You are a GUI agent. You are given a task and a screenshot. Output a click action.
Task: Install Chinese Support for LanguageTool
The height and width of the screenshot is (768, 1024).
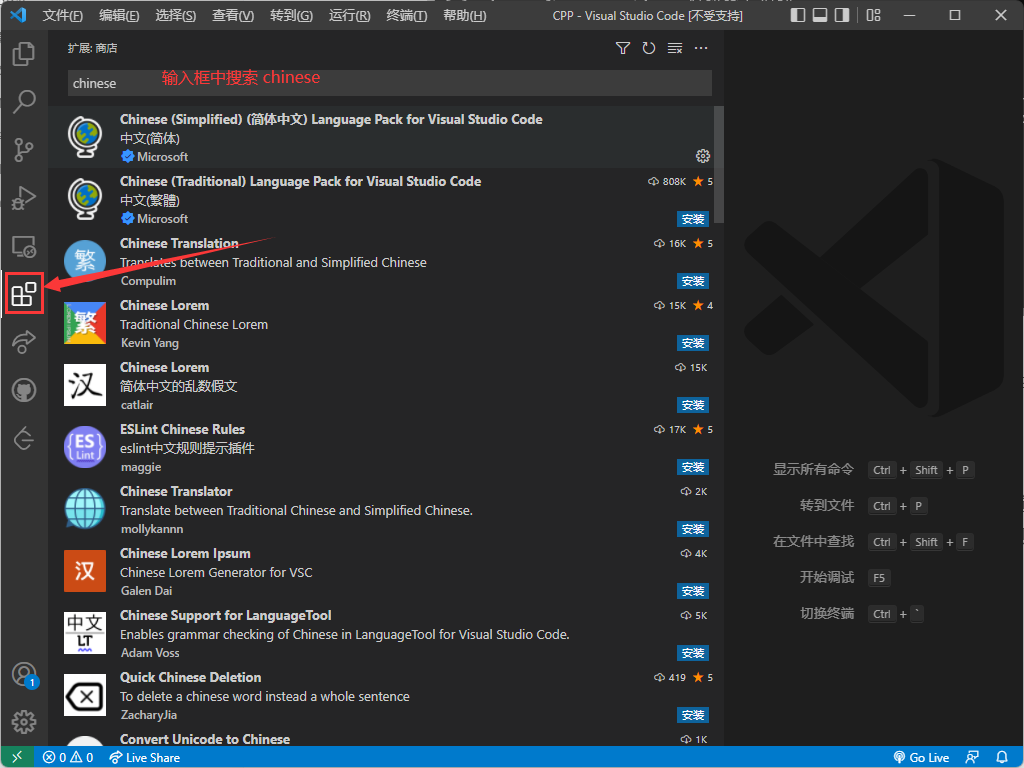tap(693, 653)
